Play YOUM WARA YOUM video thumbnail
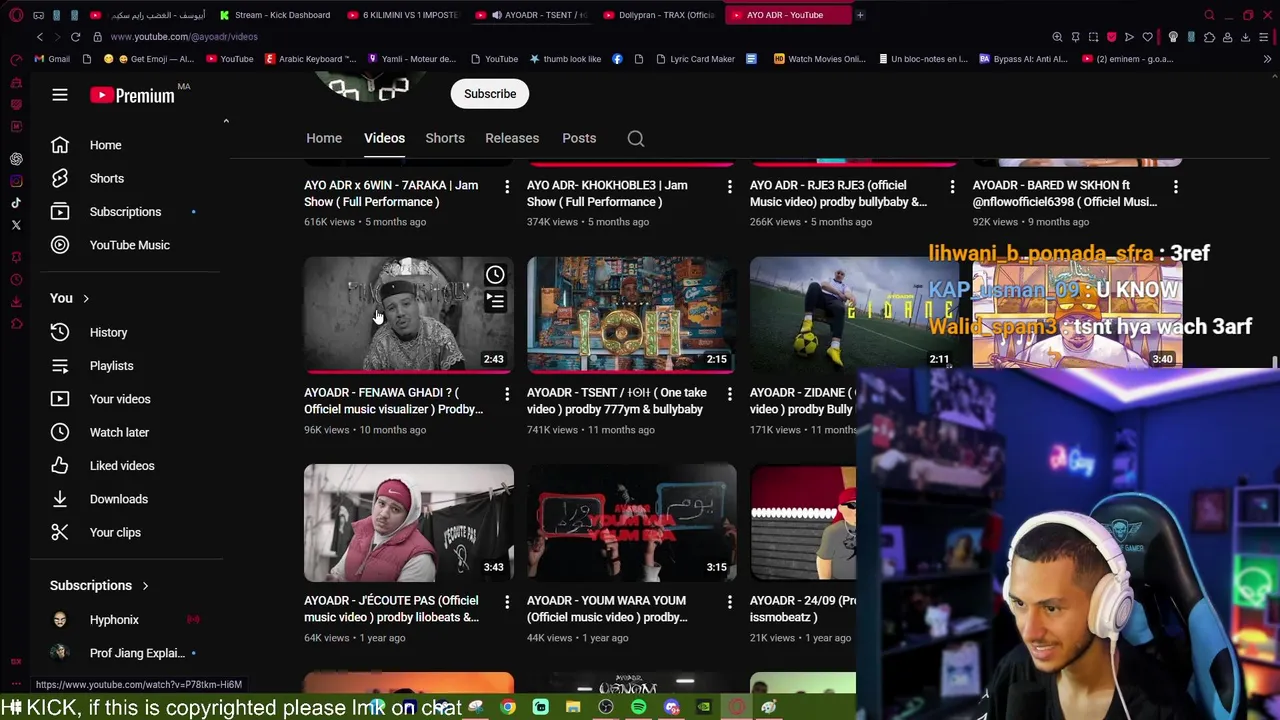 [x=632, y=523]
